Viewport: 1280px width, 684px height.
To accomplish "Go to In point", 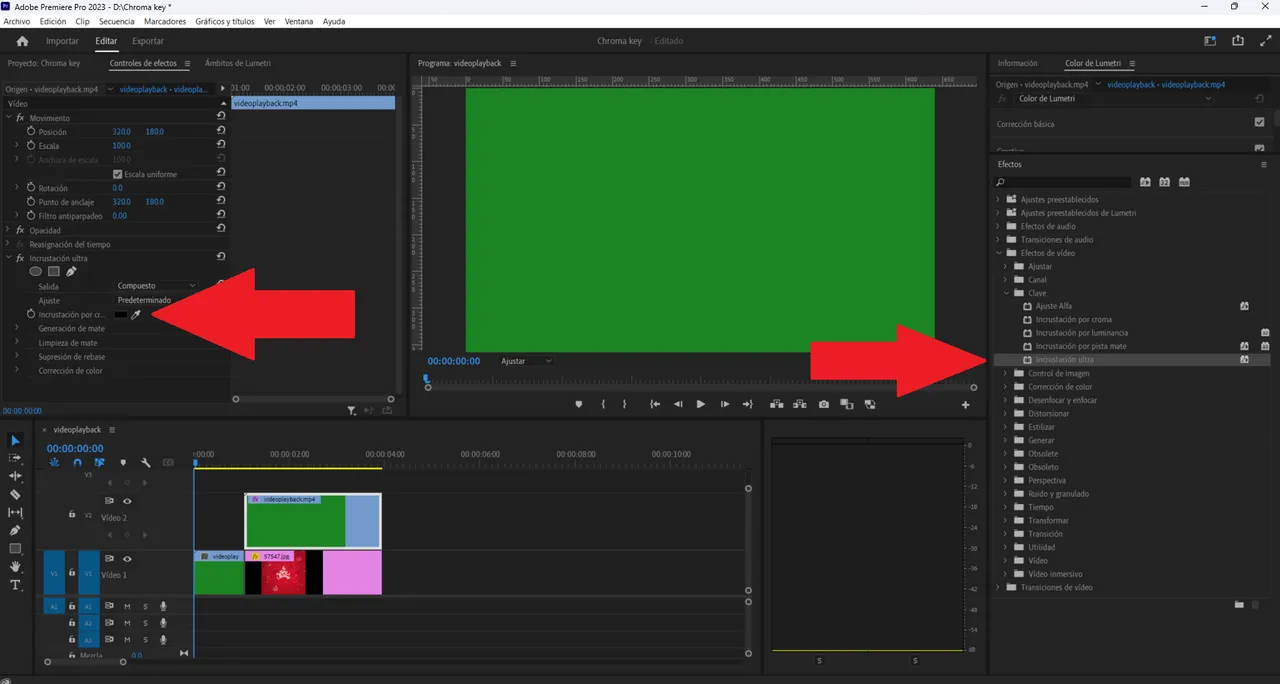I will pos(654,404).
